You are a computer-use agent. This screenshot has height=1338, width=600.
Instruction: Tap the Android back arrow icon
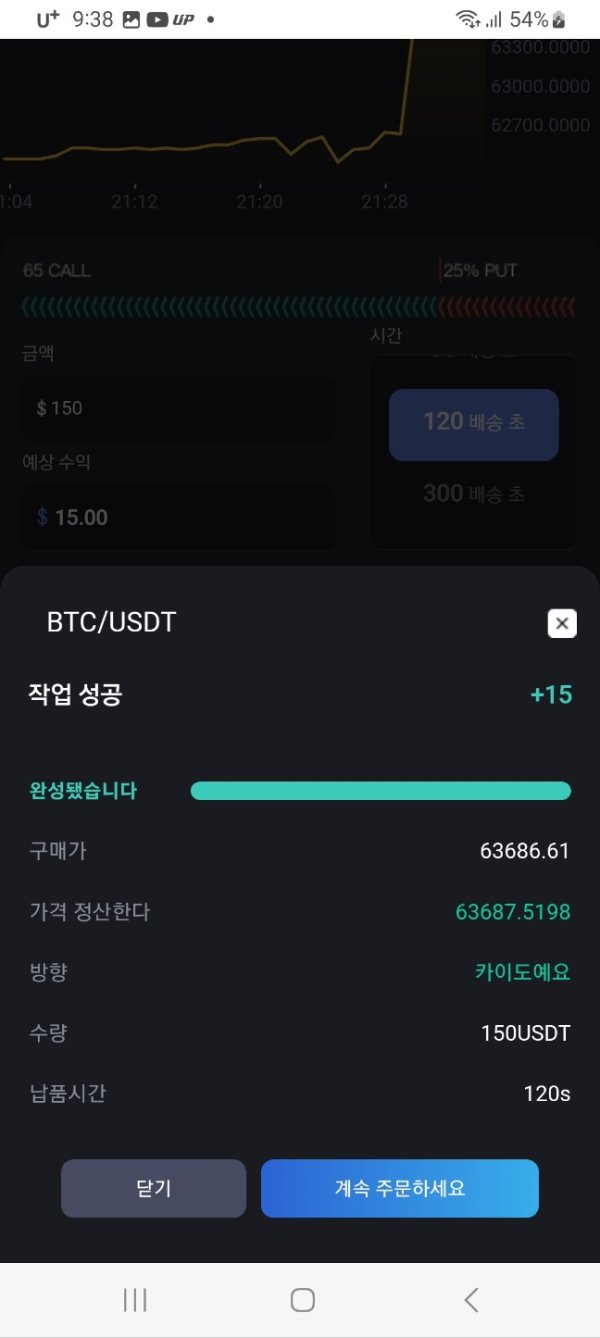pos(471,1299)
